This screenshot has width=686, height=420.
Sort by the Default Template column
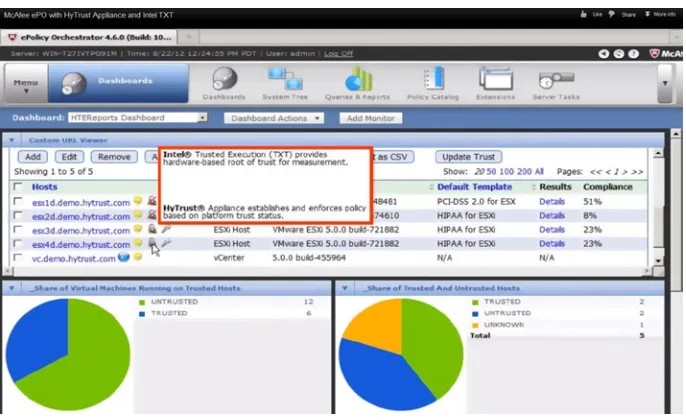[x=474, y=187]
